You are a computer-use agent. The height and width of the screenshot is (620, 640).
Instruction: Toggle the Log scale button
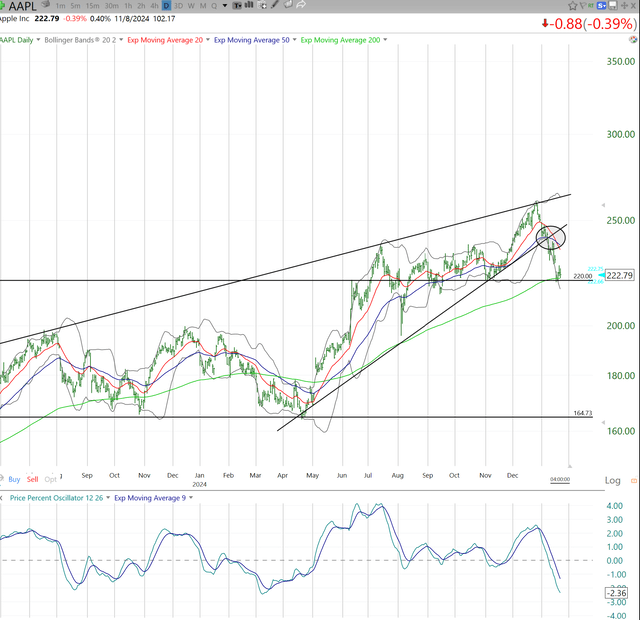point(613,480)
